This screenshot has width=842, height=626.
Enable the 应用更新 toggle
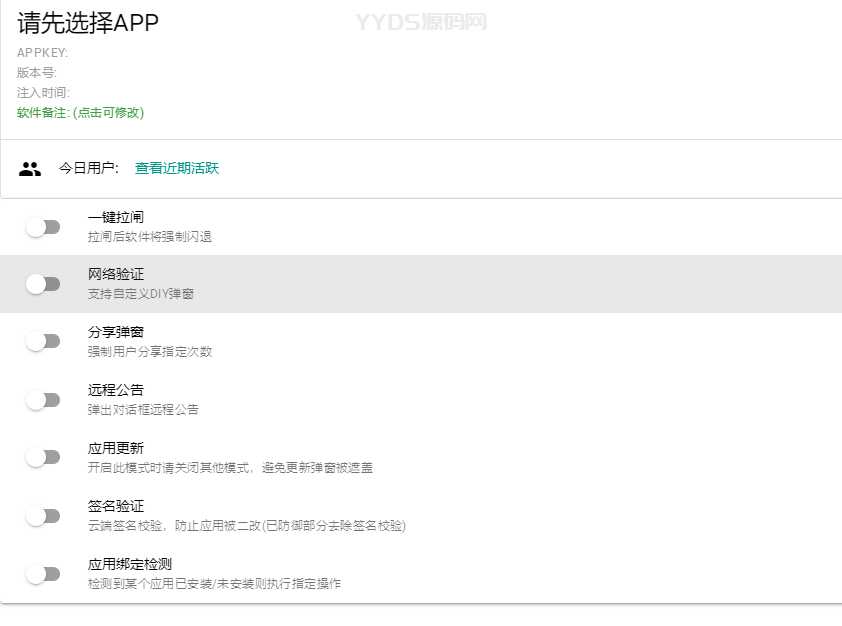(43, 457)
